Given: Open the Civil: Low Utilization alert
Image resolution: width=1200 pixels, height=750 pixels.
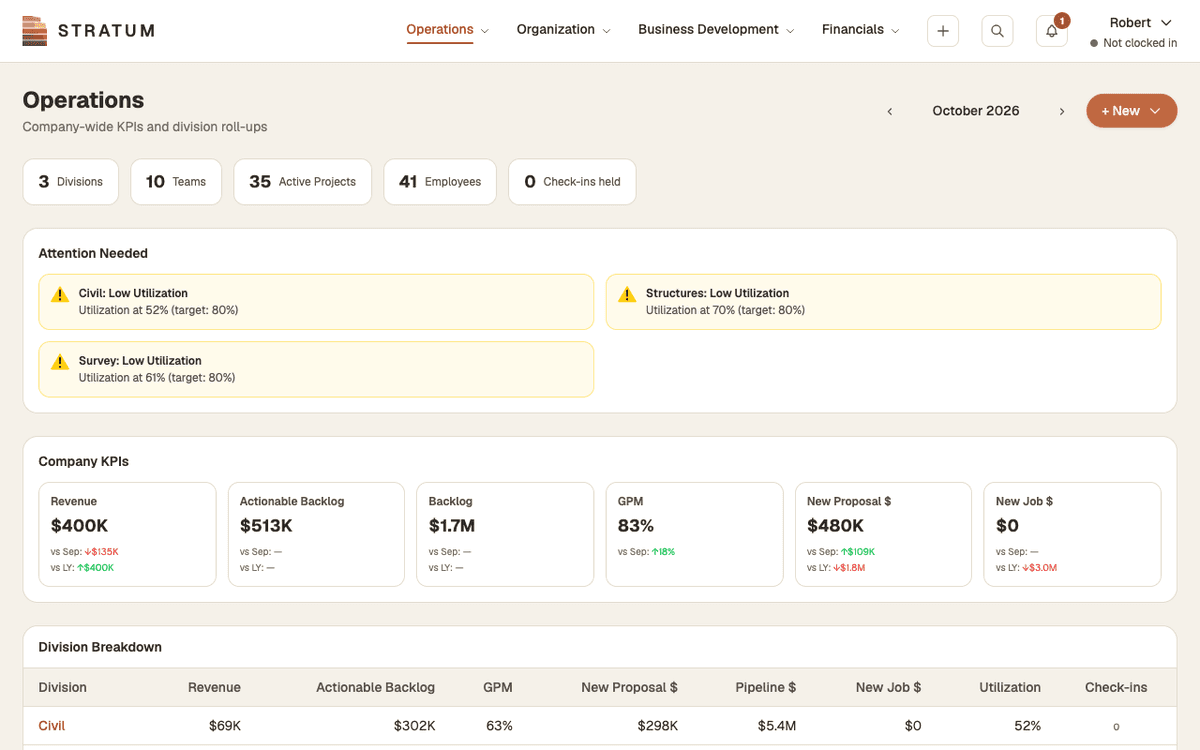Looking at the screenshot, I should coord(316,302).
